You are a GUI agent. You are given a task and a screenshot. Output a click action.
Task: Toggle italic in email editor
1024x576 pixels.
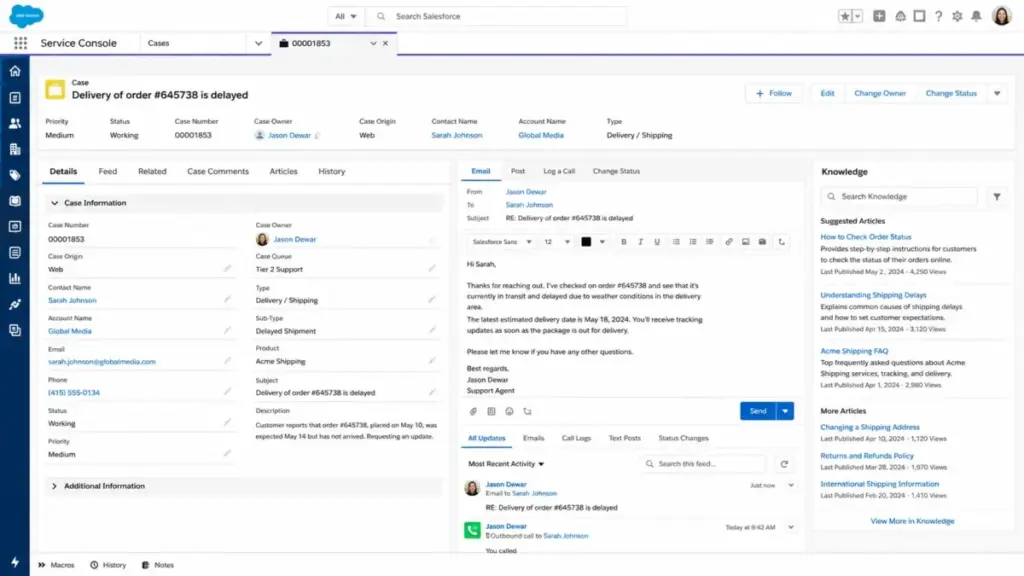pyautogui.click(x=640, y=242)
